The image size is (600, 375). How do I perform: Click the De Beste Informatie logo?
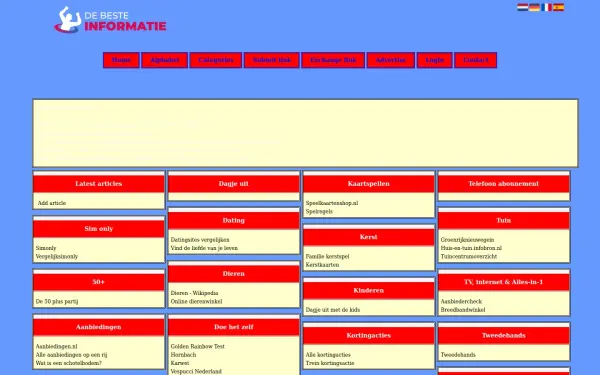[x=110, y=20]
